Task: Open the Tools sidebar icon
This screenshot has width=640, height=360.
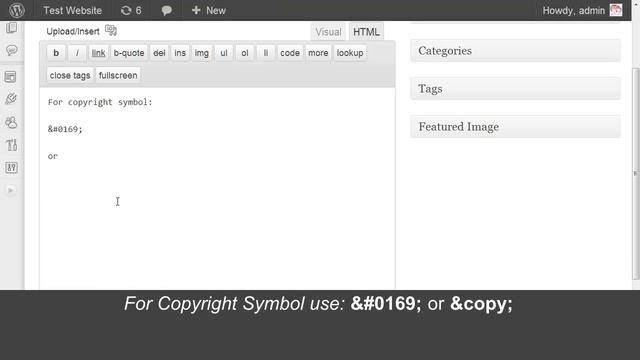Action: click(x=11, y=145)
